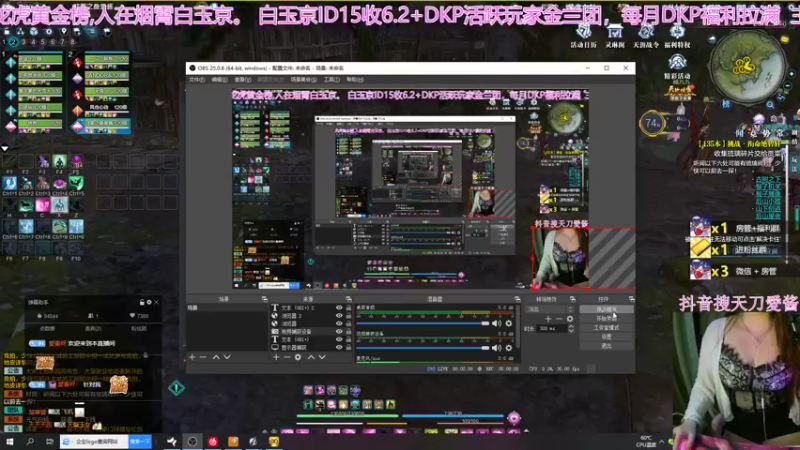Viewport: 800px width, 450px height.
Task: Click the transition duration spinner arrows
Action: tap(571, 329)
